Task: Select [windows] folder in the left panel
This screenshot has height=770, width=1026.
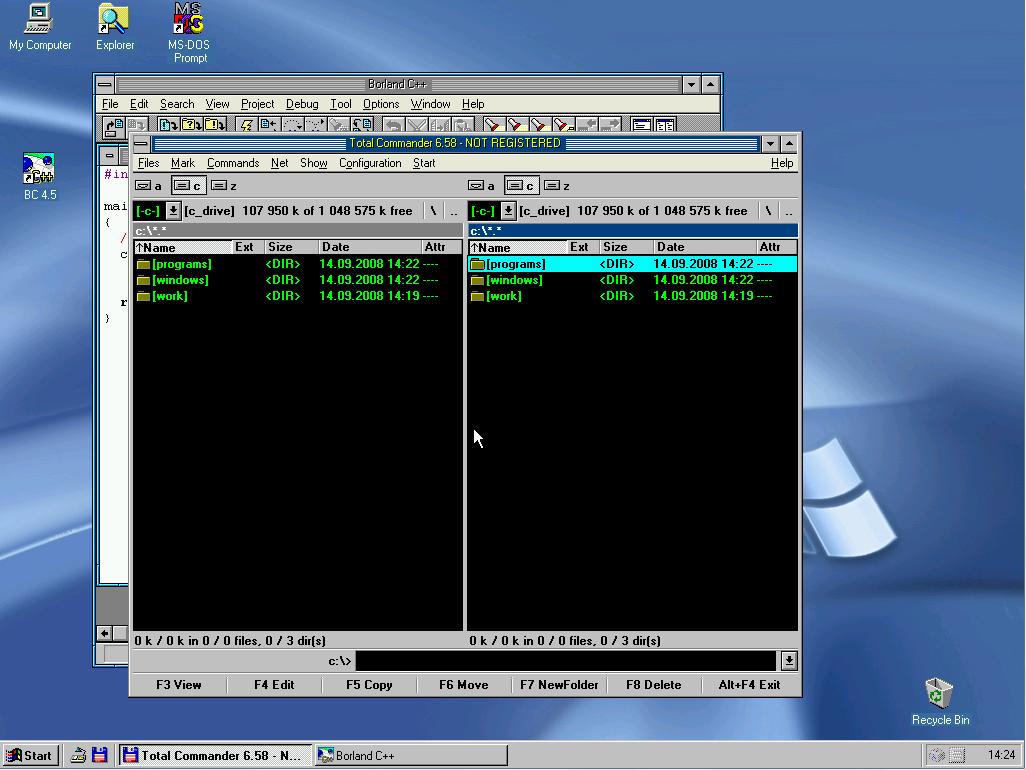Action: click(298, 280)
